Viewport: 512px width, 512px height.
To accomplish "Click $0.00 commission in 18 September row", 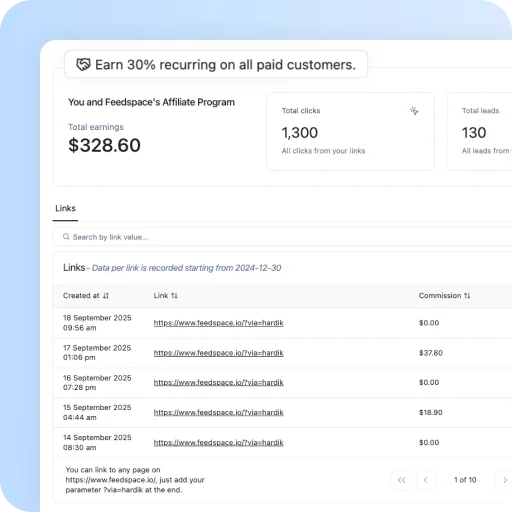I will (x=429, y=323).
